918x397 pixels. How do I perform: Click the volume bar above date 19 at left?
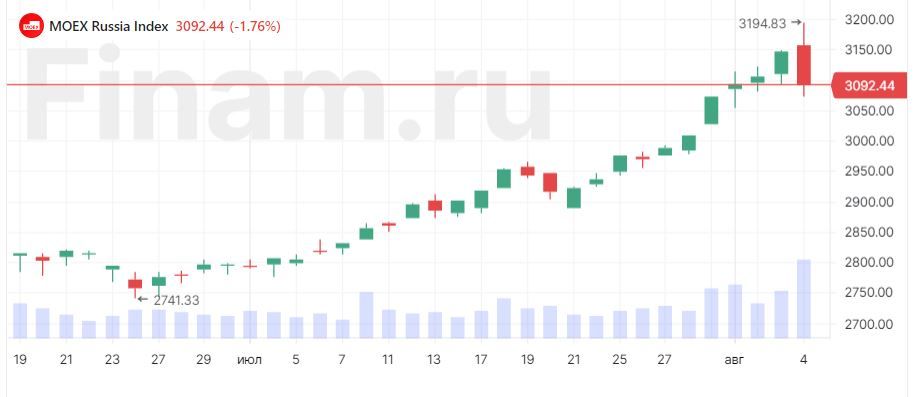pyautogui.click(x=20, y=320)
